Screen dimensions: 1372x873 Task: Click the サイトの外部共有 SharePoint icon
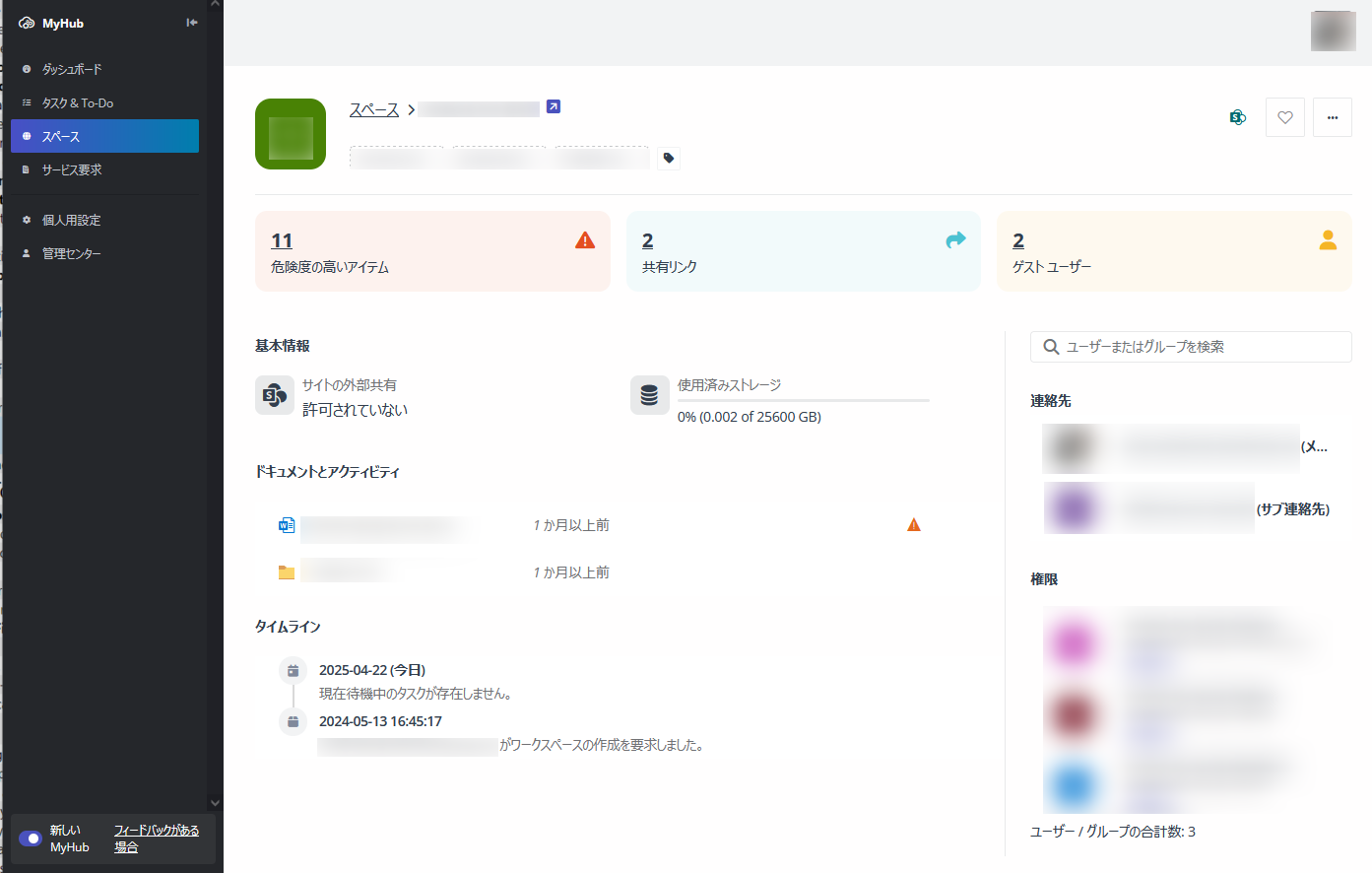tap(275, 395)
